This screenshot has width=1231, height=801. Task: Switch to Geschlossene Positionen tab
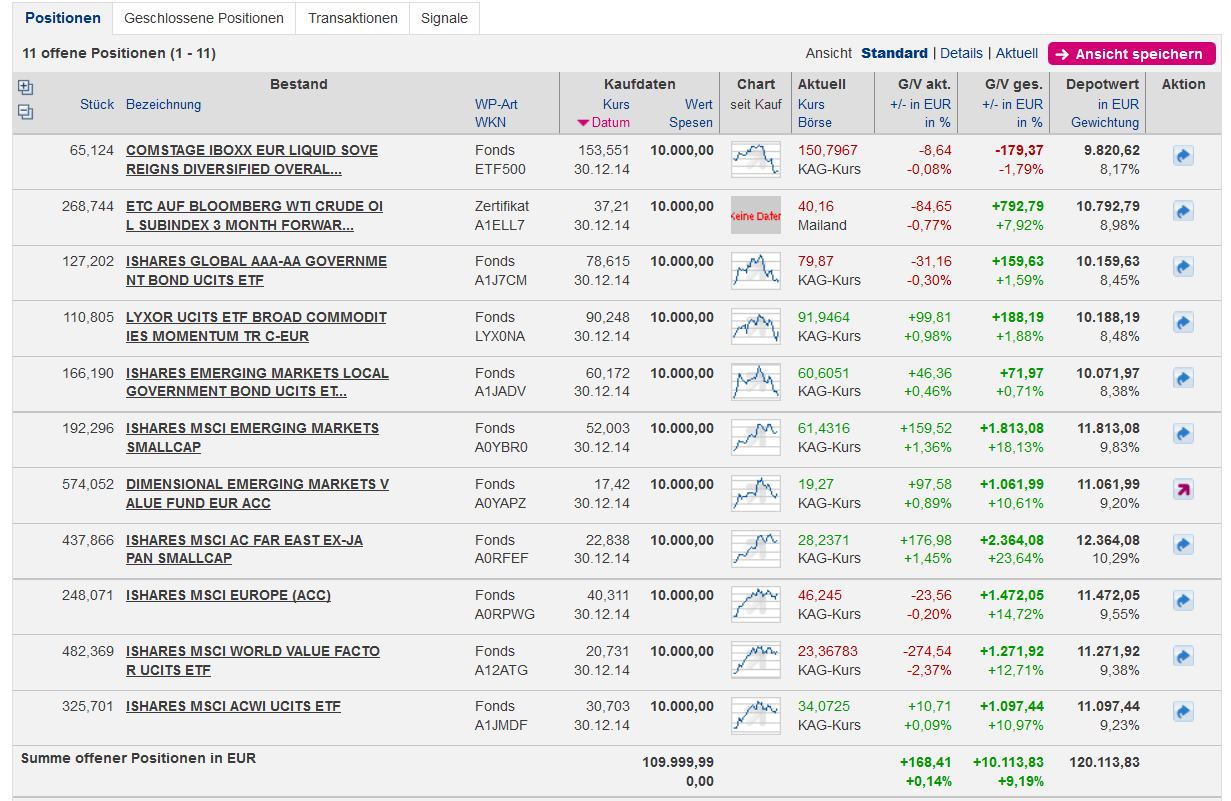coord(204,18)
